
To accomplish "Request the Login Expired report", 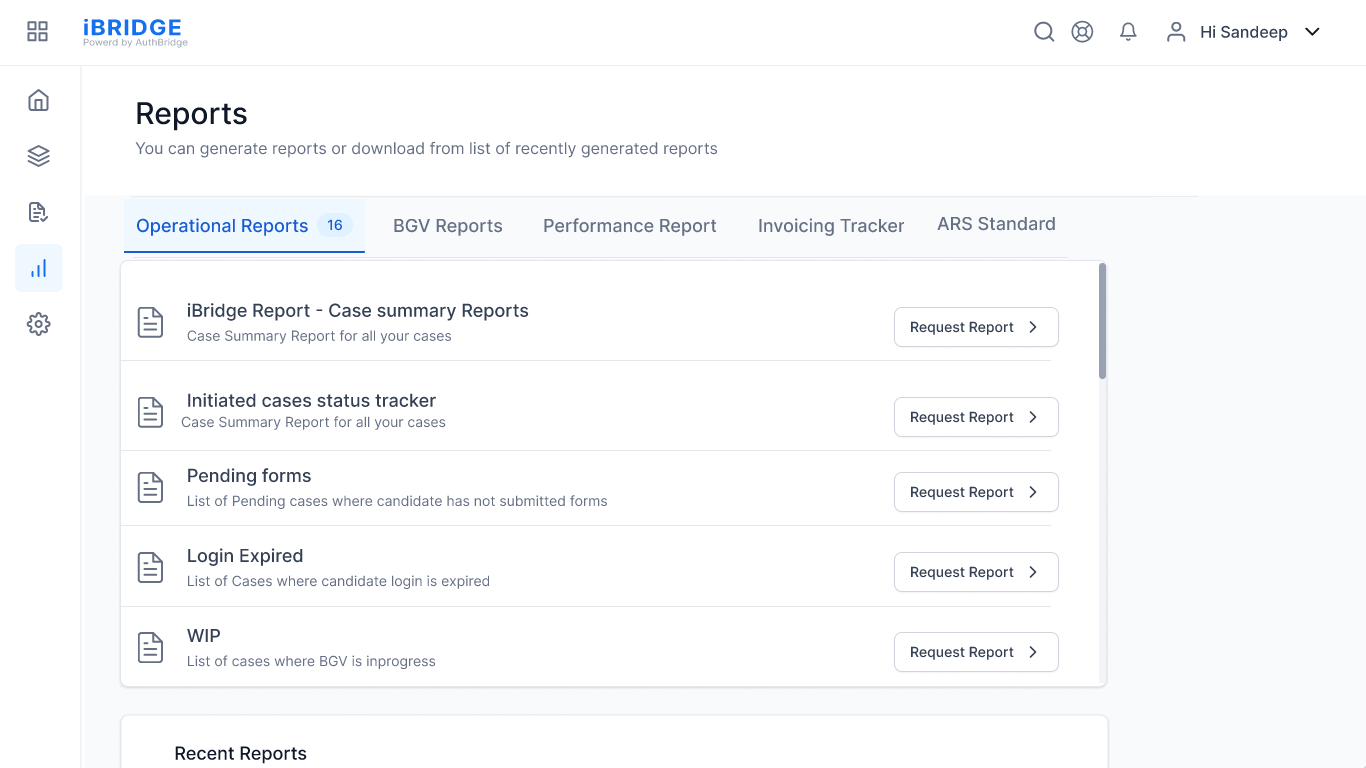I will coord(975,571).
